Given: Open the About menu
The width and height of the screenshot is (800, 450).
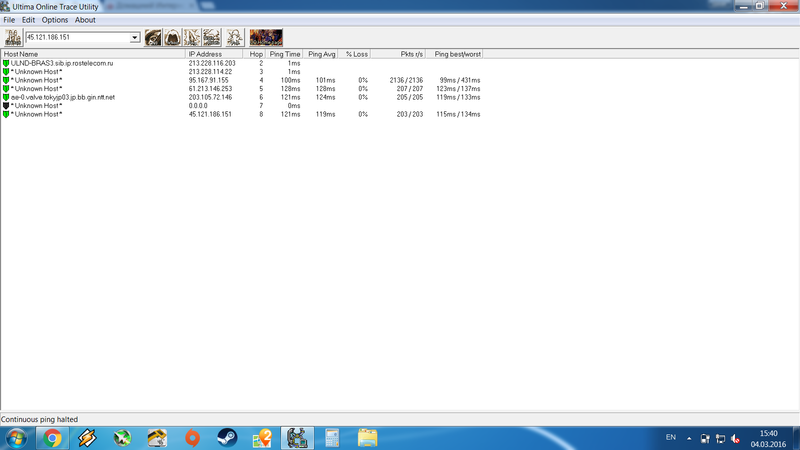Looking at the screenshot, I should tap(85, 20).
